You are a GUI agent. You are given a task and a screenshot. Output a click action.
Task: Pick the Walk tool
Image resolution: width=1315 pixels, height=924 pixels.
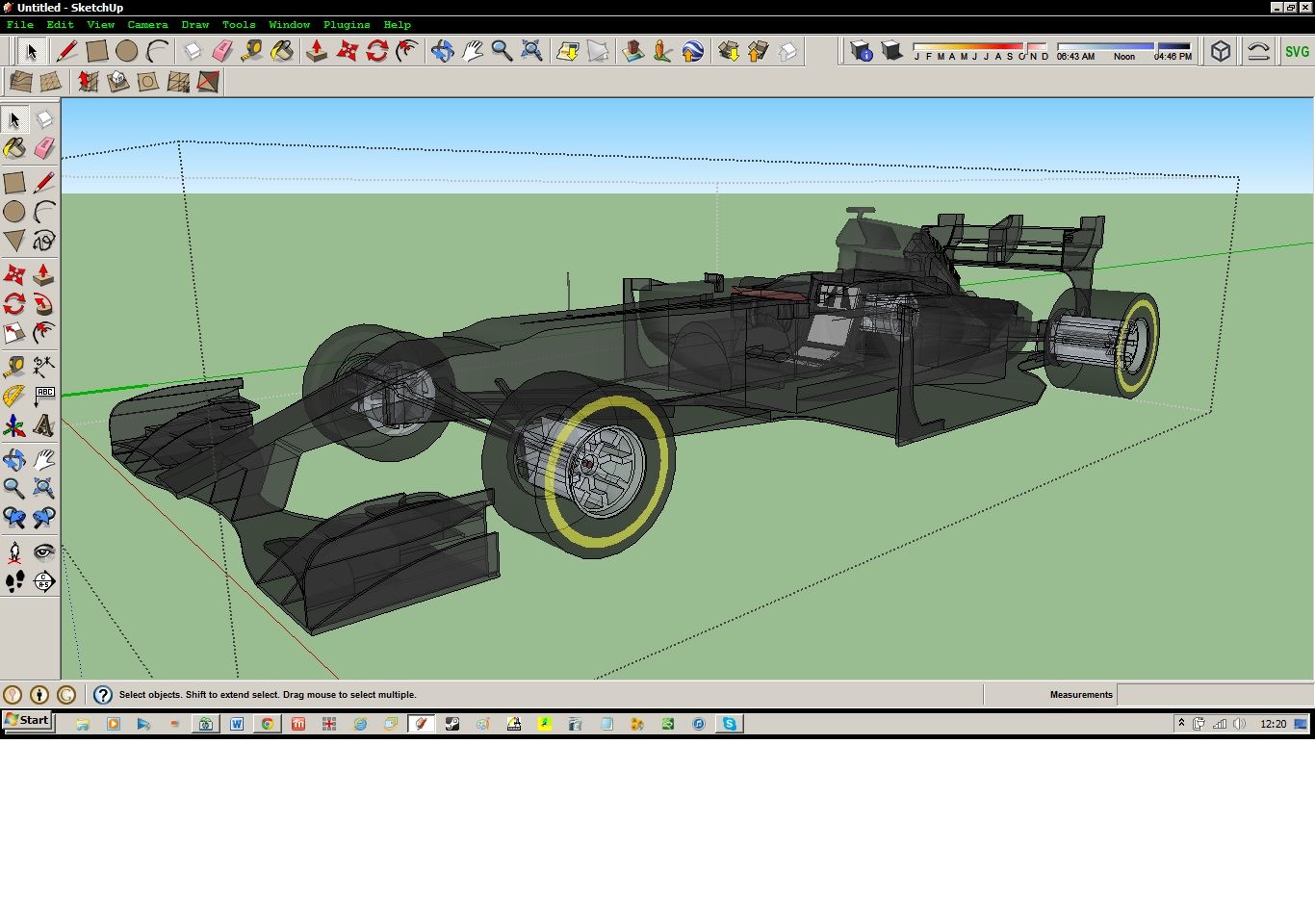pyautogui.click(x=14, y=580)
